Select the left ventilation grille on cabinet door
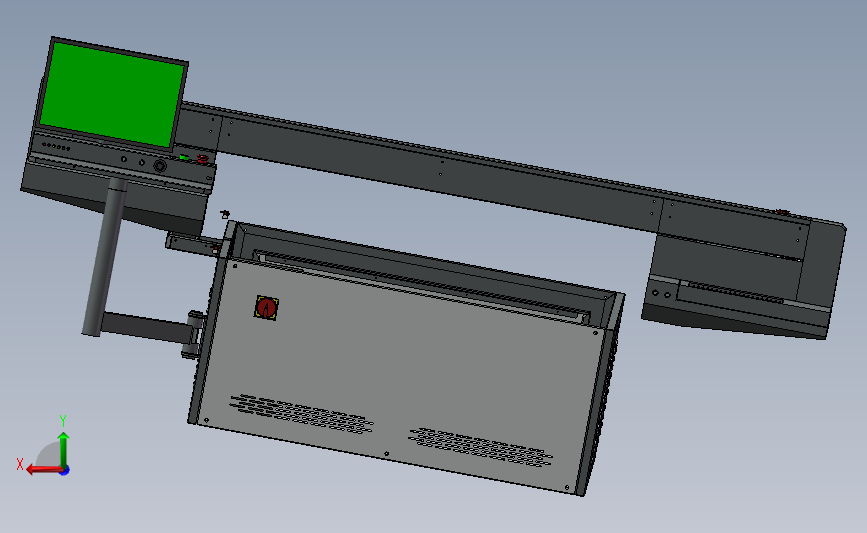 [x=301, y=414]
